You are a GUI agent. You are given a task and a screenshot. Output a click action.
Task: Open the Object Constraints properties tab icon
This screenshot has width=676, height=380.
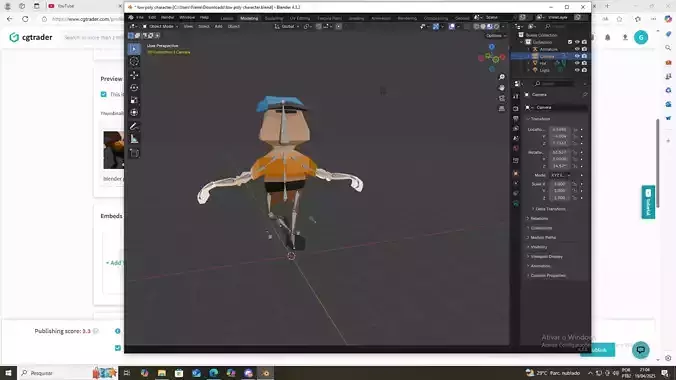pos(516,193)
